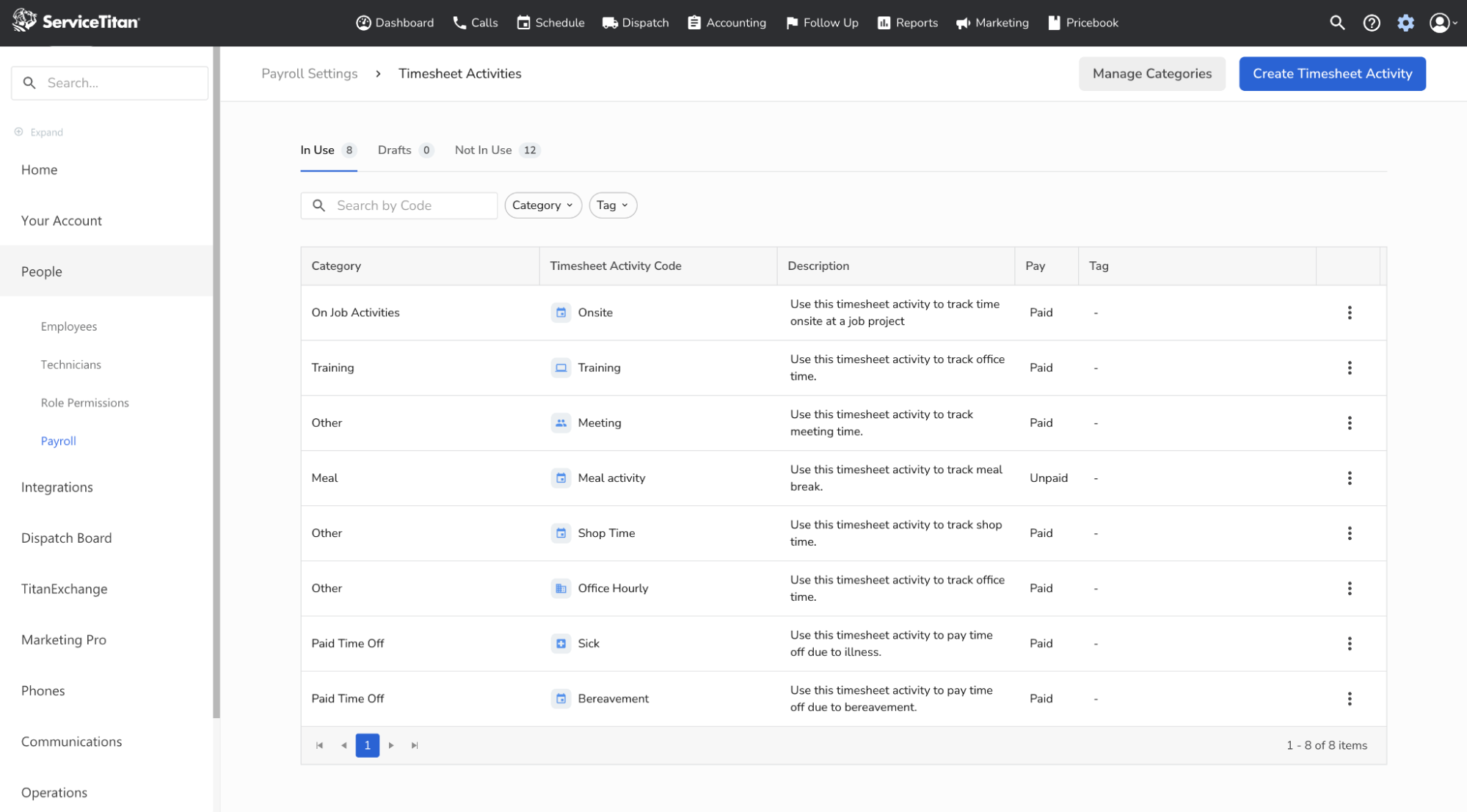Image resolution: width=1467 pixels, height=812 pixels.
Task: Open Dispatch in the top navigation
Action: point(636,23)
